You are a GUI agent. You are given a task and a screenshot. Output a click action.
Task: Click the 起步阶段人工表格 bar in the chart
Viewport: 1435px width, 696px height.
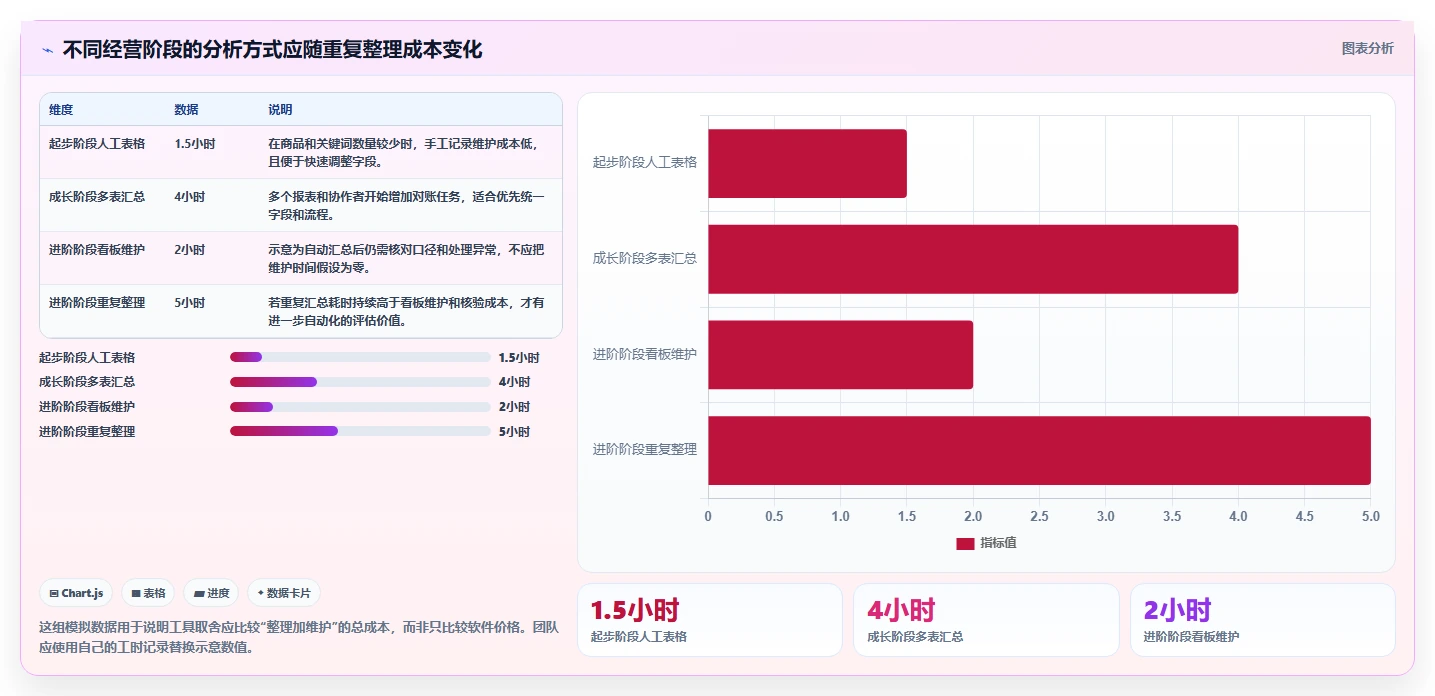[x=807, y=163]
